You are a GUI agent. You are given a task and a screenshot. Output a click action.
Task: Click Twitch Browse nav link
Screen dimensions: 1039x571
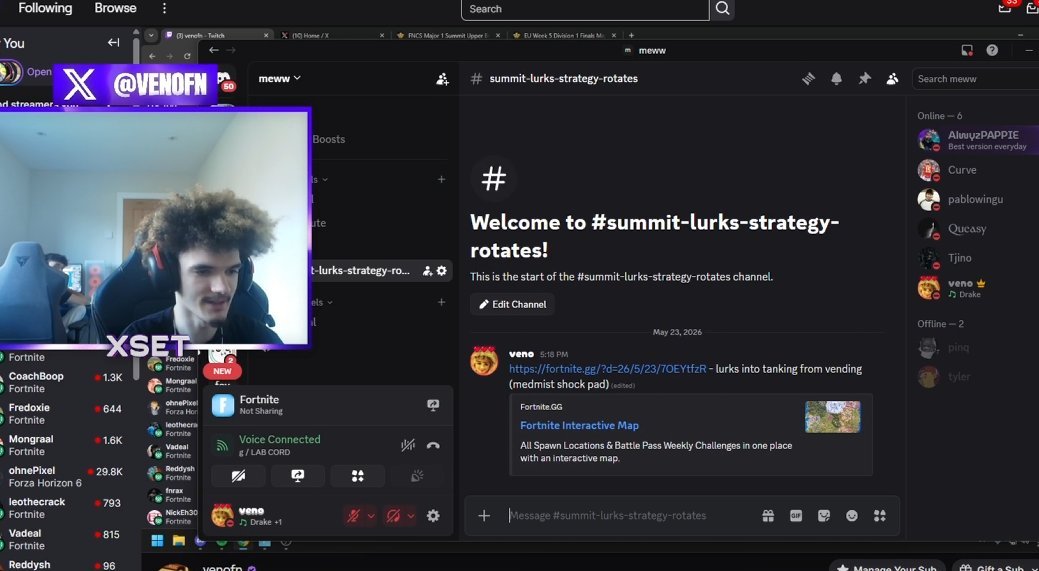coord(115,8)
